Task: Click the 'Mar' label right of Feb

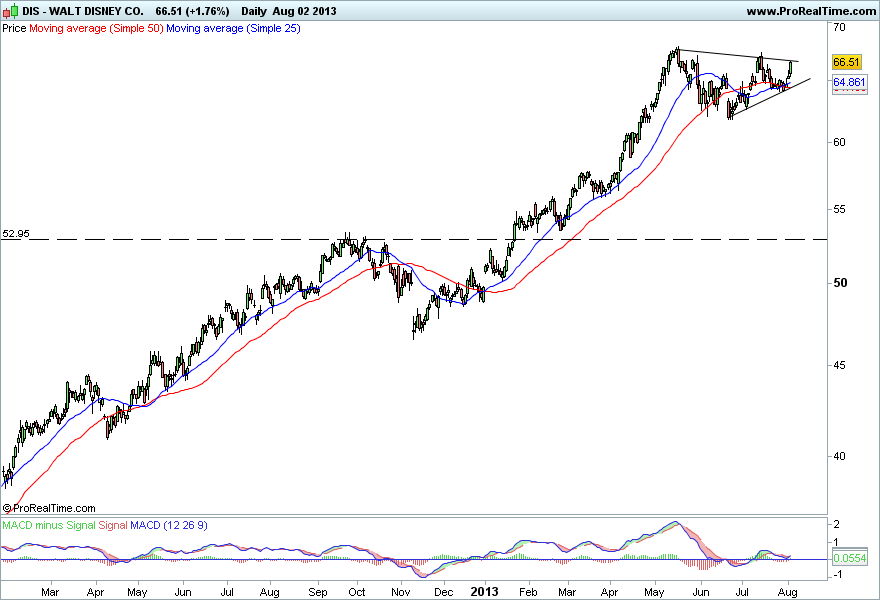Action: coord(567,592)
